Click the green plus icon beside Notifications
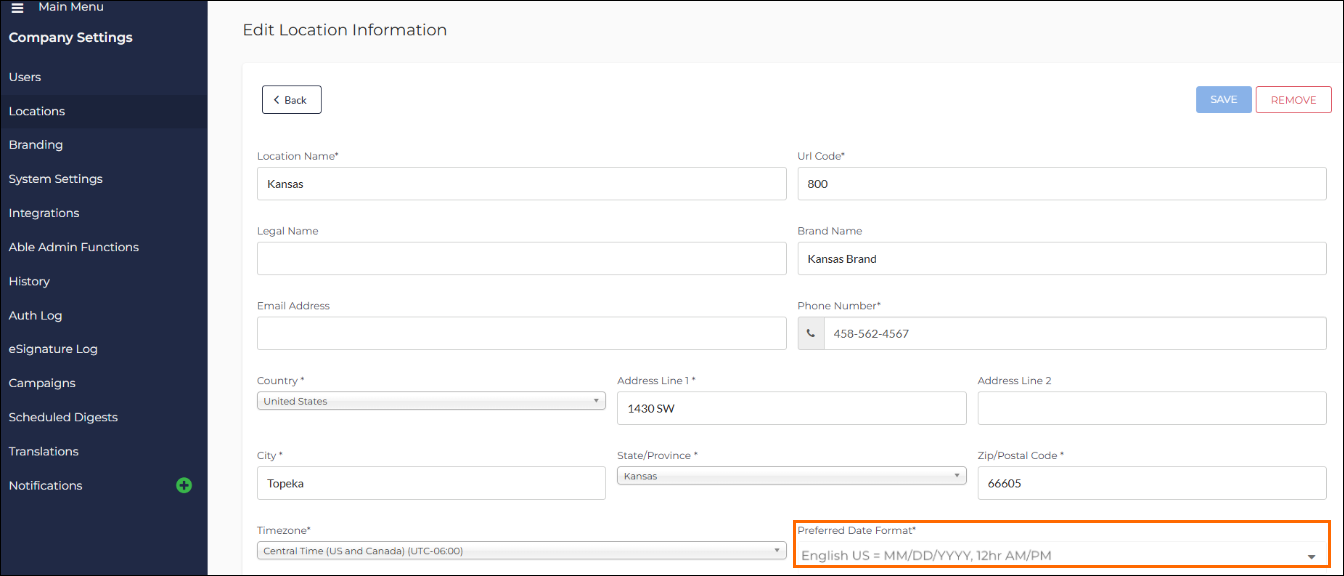The width and height of the screenshot is (1344, 576). click(x=184, y=485)
